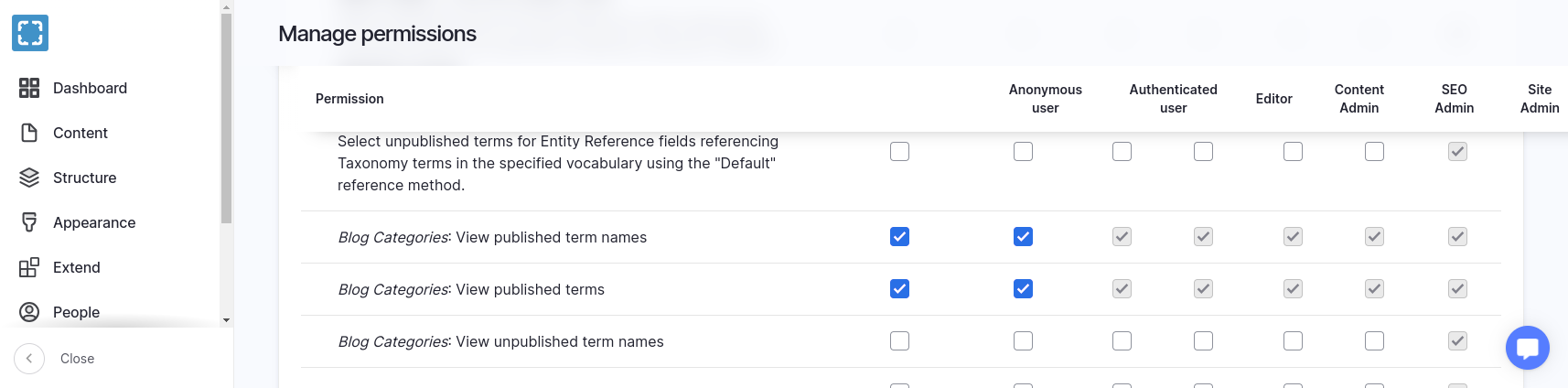Image resolution: width=1568 pixels, height=388 pixels.
Task: Open the chat bubble widget
Action: pos(1527,348)
